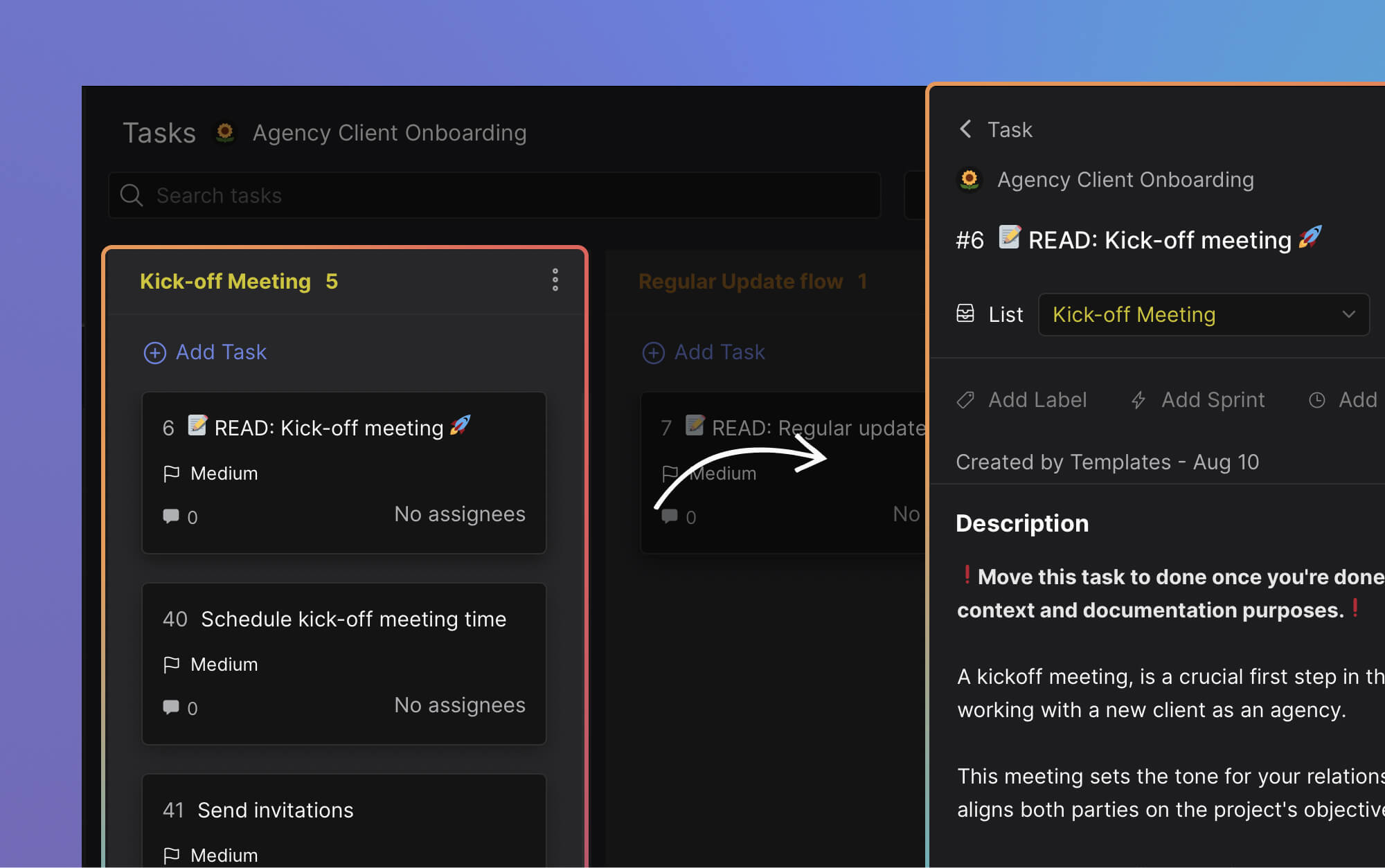Click the Add Label tag icon
Image resolution: width=1385 pixels, height=868 pixels.
[x=965, y=400]
